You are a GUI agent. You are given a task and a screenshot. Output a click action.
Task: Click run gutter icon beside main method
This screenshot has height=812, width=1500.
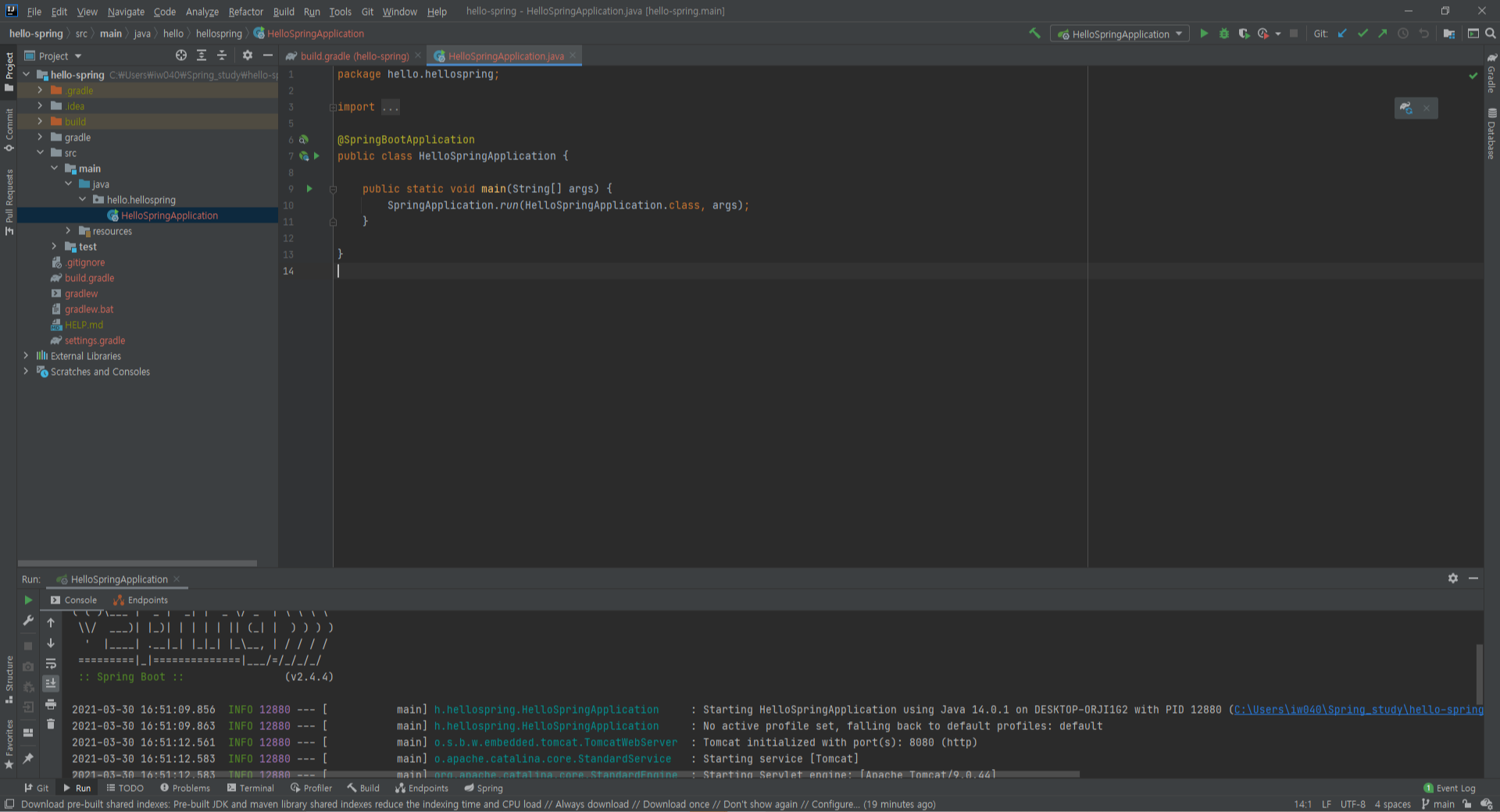point(309,189)
